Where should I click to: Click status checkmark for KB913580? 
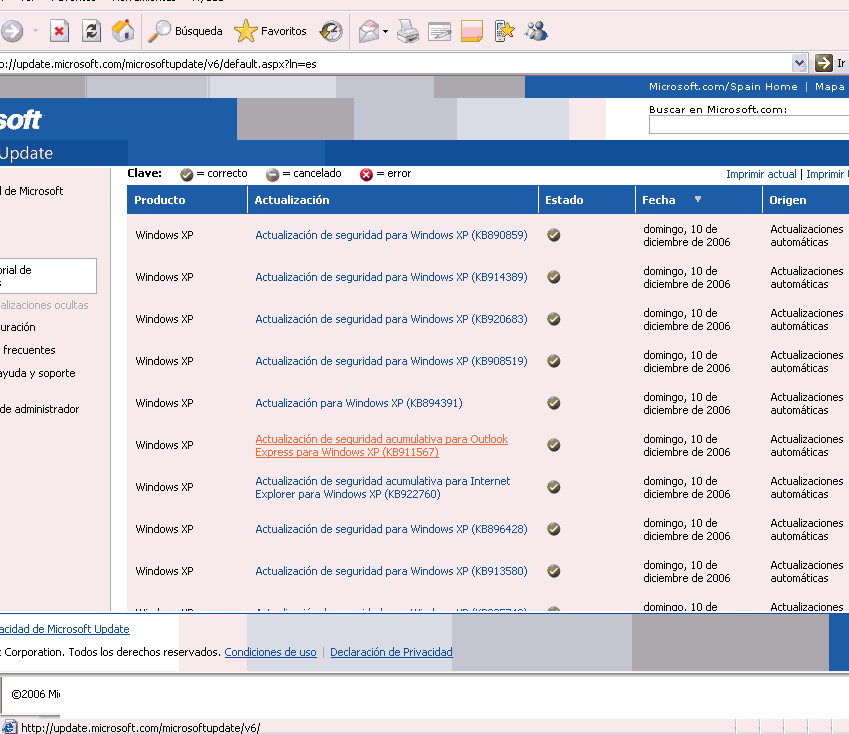pyautogui.click(x=553, y=571)
